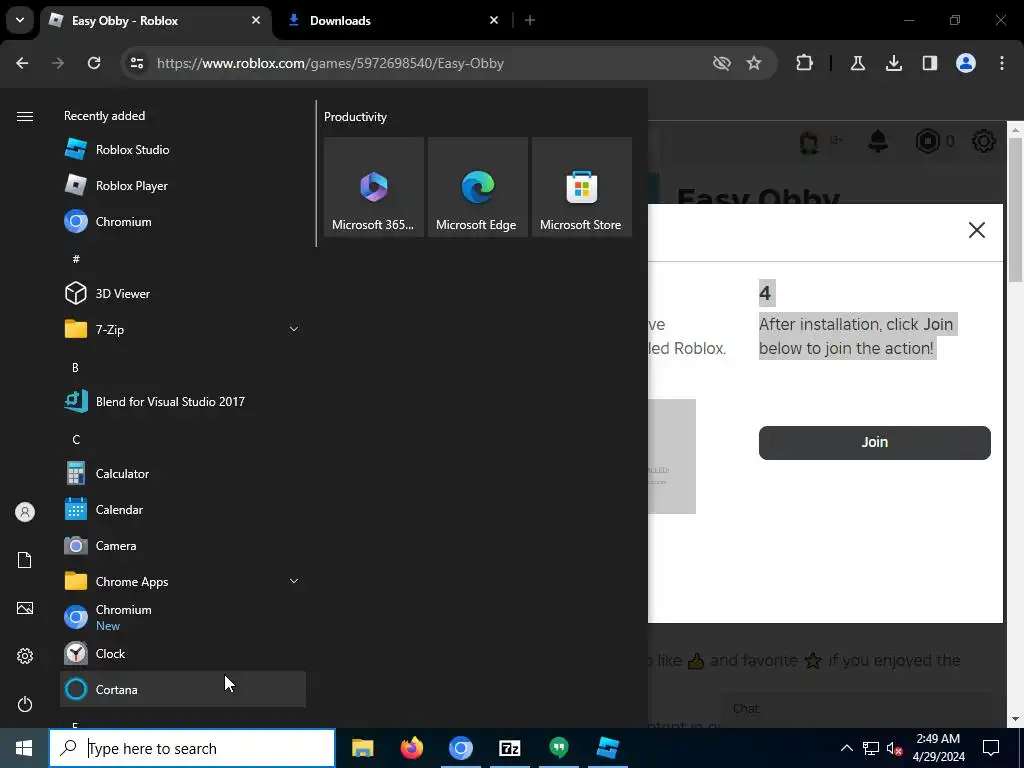
Task: Open Roblox notifications bell
Action: [878, 141]
